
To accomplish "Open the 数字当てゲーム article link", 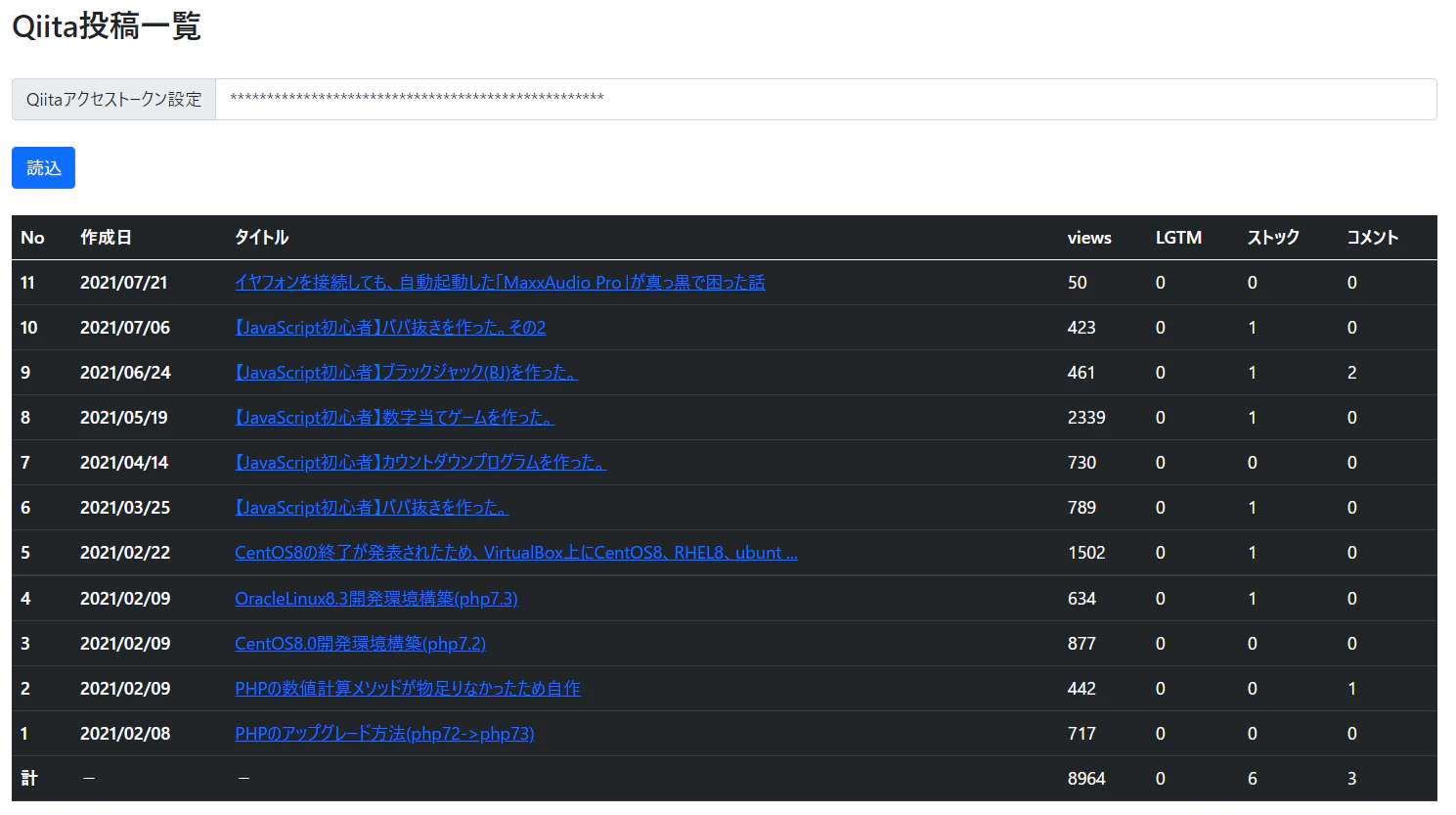I will coord(394,418).
